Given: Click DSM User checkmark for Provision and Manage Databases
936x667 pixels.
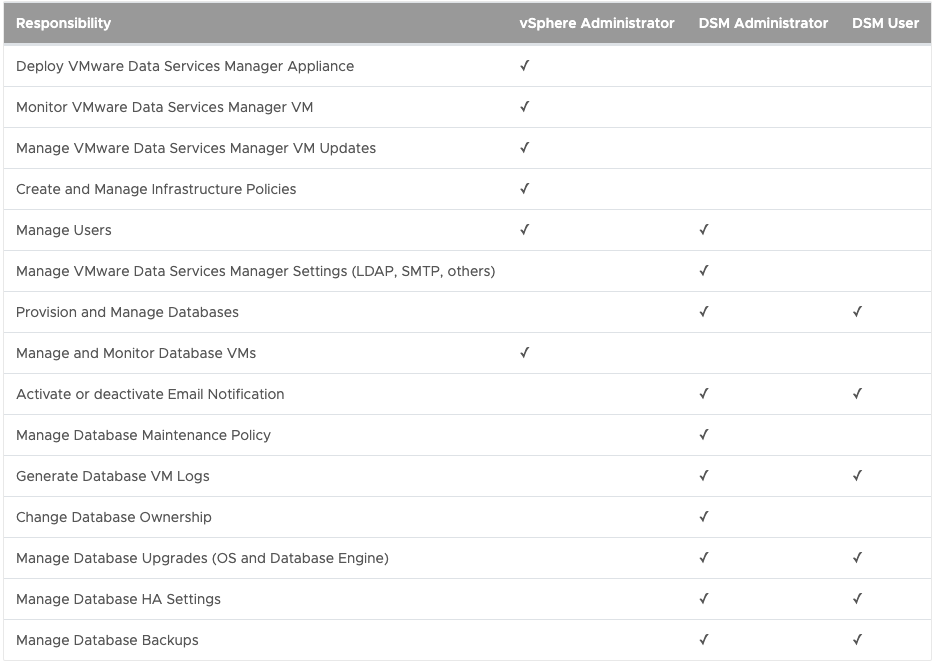Looking at the screenshot, I should 857,312.
